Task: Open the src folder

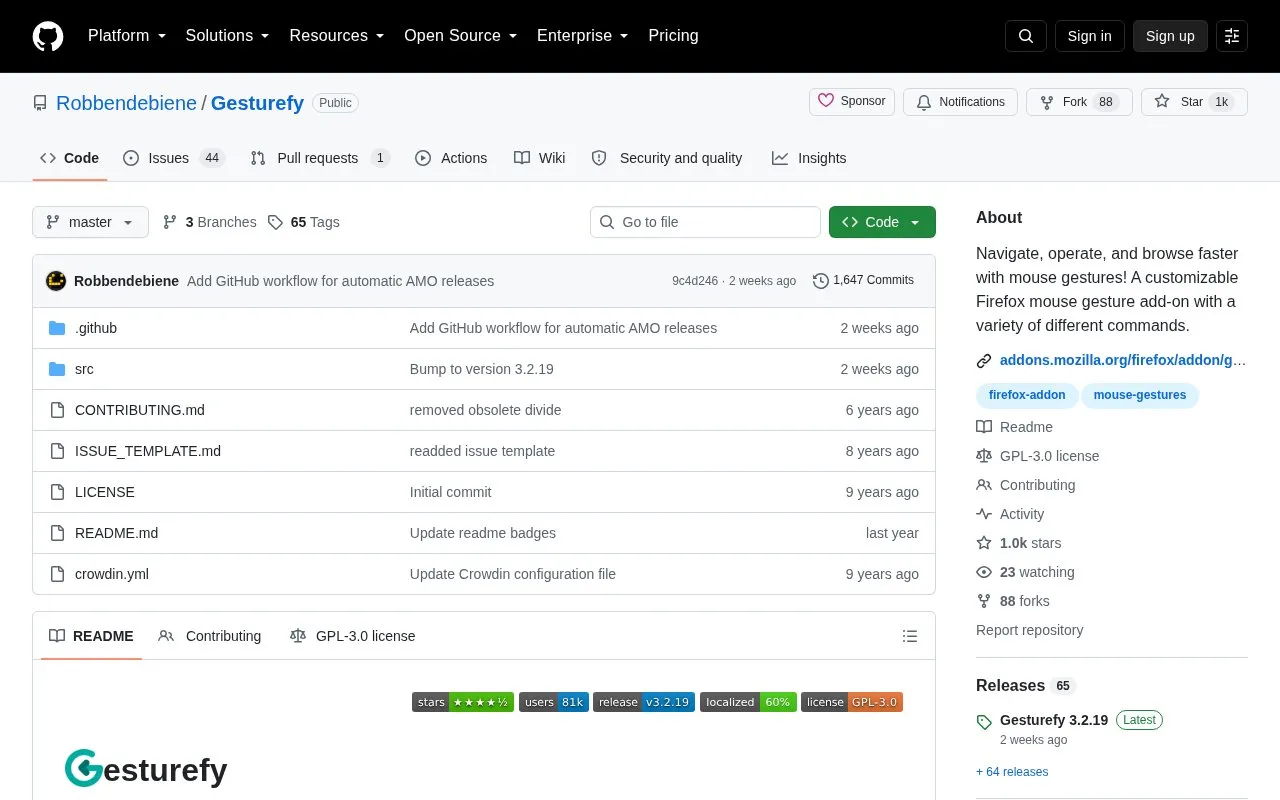Action: 84,369
